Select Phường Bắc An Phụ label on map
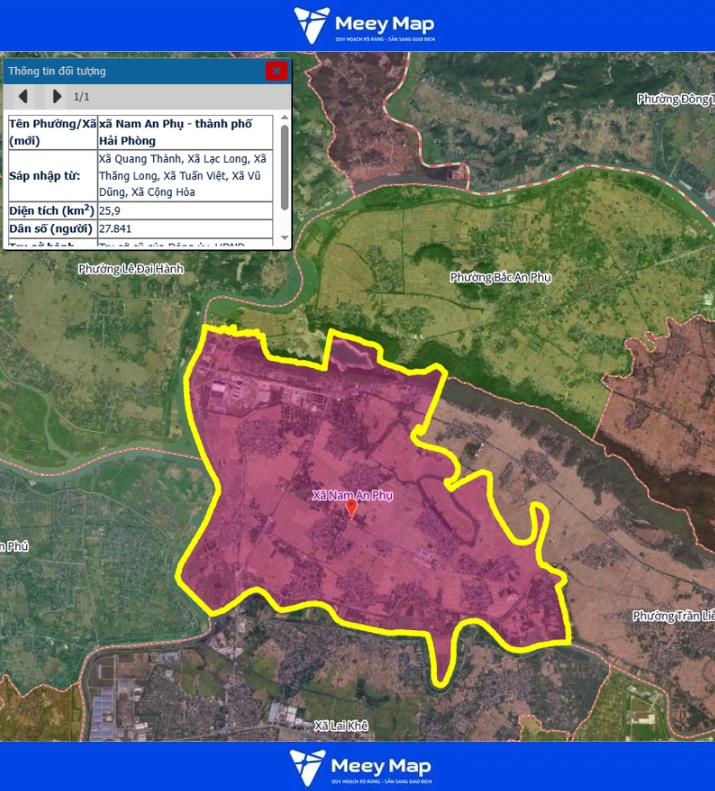Image resolution: width=715 pixels, height=791 pixels. click(x=500, y=277)
